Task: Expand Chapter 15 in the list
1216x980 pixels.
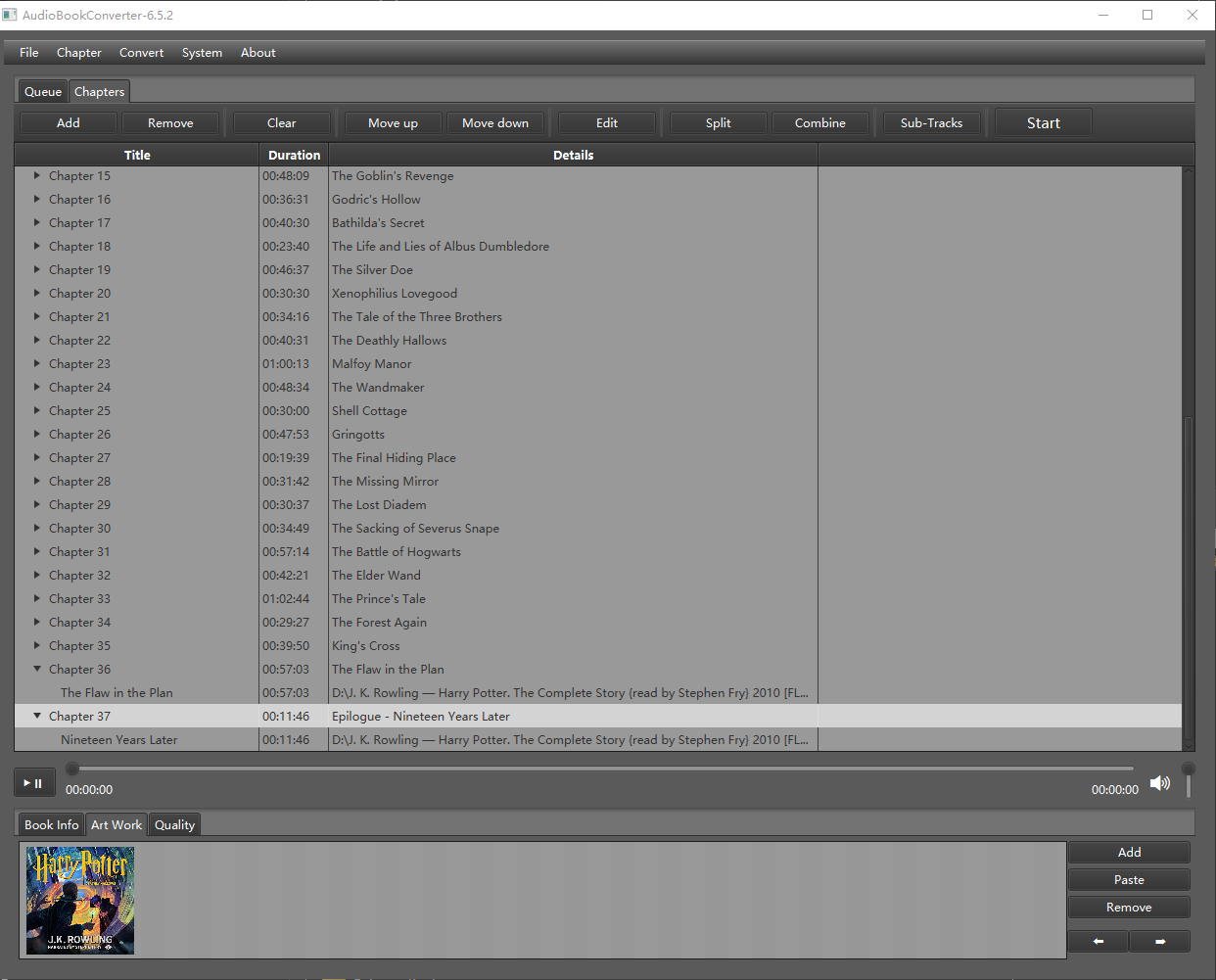Action: [36, 175]
